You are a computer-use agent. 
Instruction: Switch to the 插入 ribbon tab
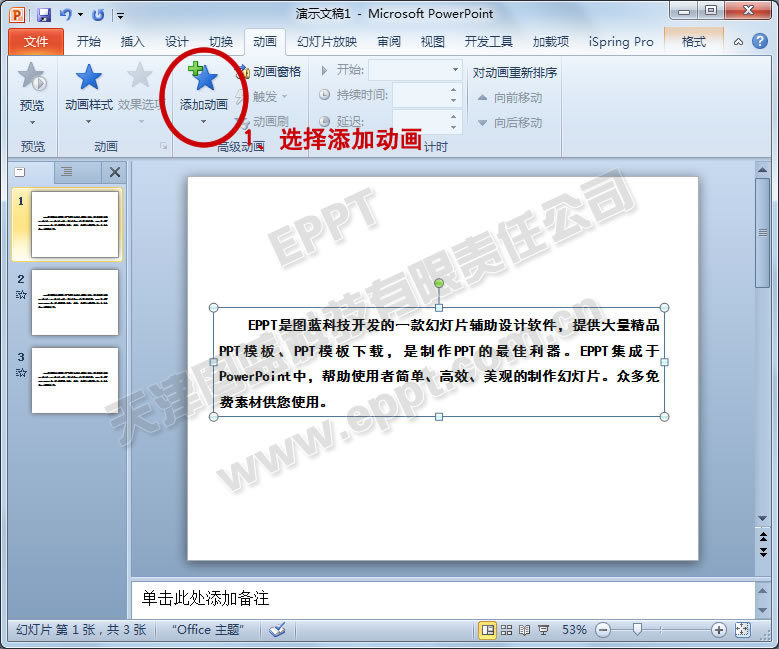(x=132, y=42)
